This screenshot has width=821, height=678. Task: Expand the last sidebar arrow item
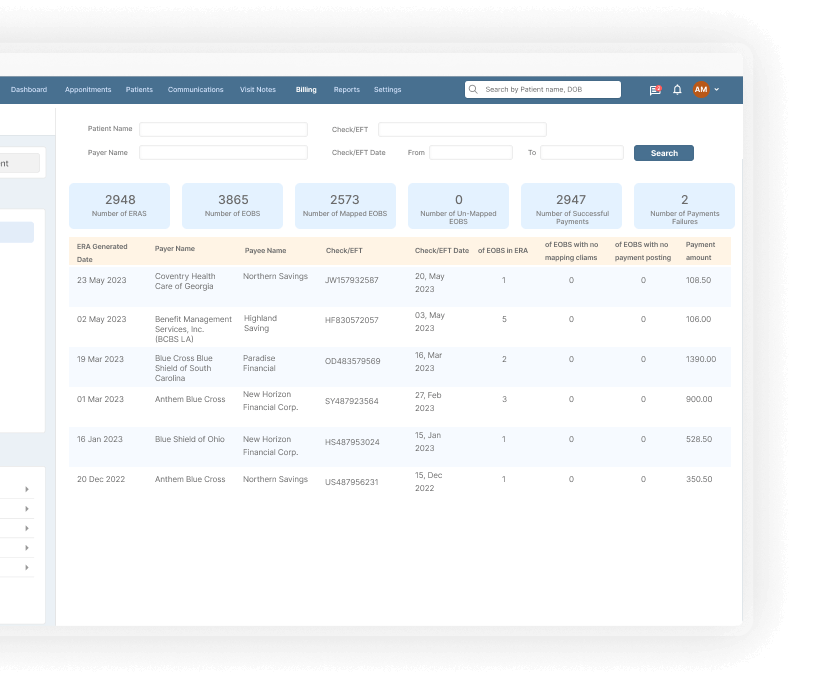pyautogui.click(x=27, y=568)
